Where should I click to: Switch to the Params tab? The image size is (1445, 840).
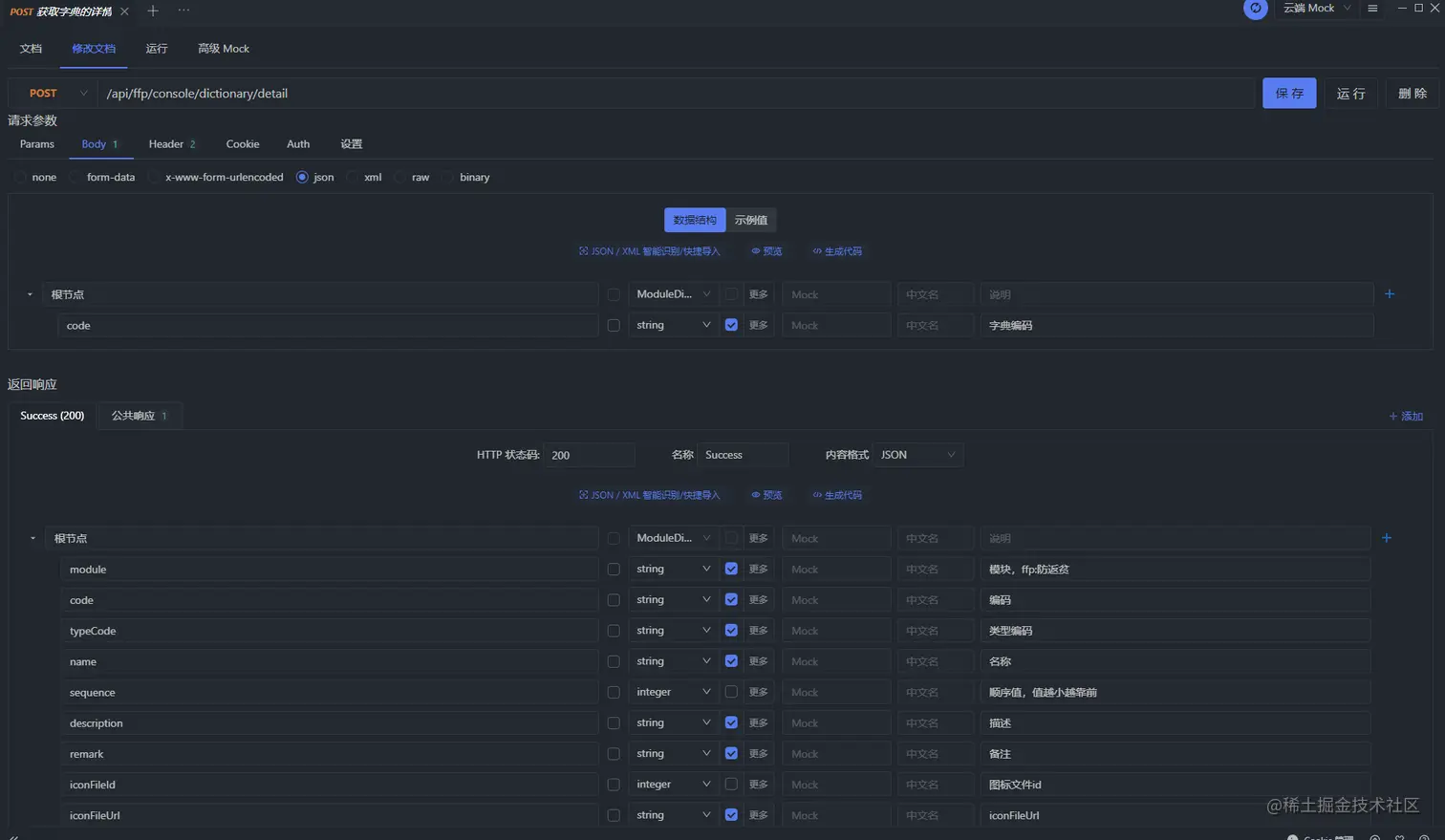(37, 144)
